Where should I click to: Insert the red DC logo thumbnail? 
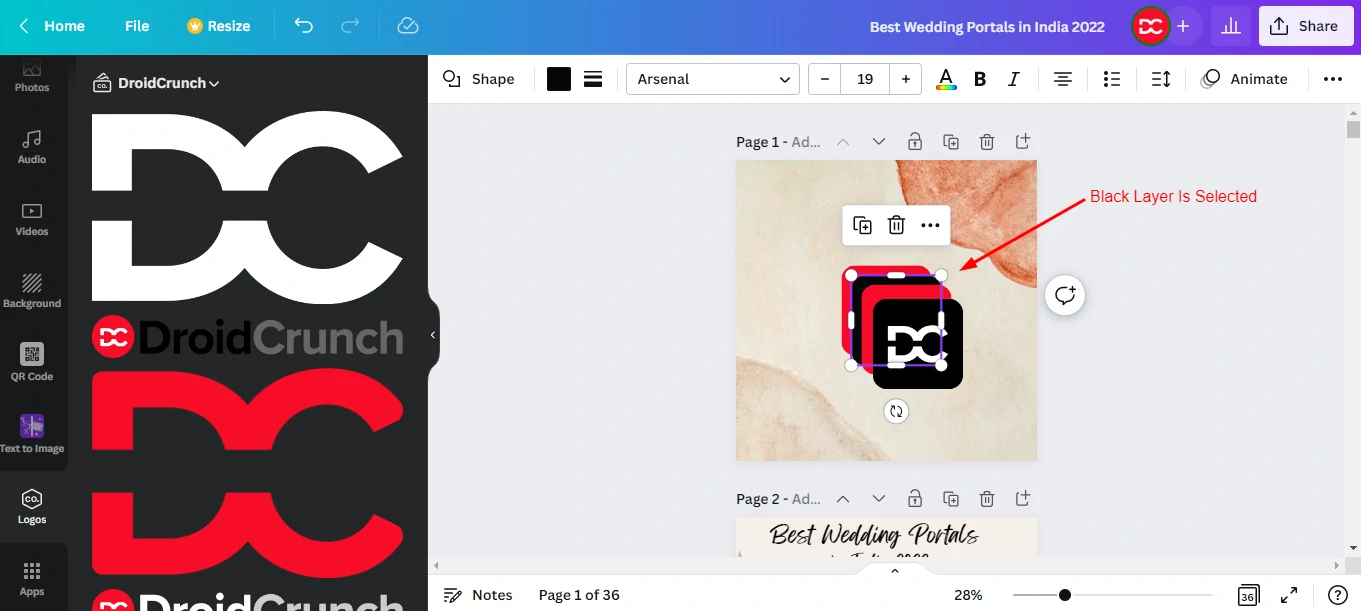pos(247,473)
